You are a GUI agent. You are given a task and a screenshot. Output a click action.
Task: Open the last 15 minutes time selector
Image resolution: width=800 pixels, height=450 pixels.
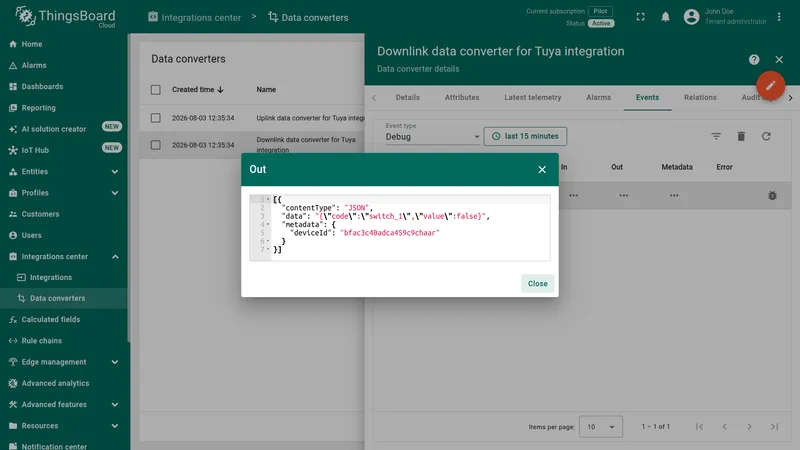(525, 136)
